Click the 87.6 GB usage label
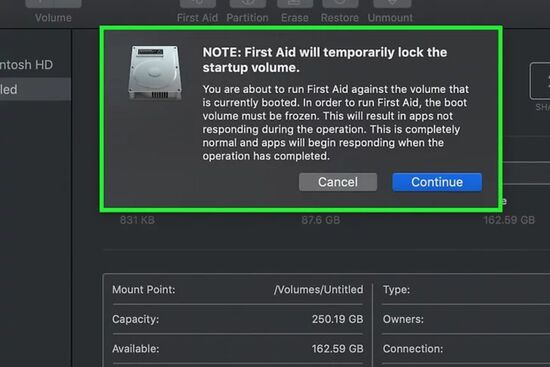Viewport: 550px width, 367px height. click(321, 220)
